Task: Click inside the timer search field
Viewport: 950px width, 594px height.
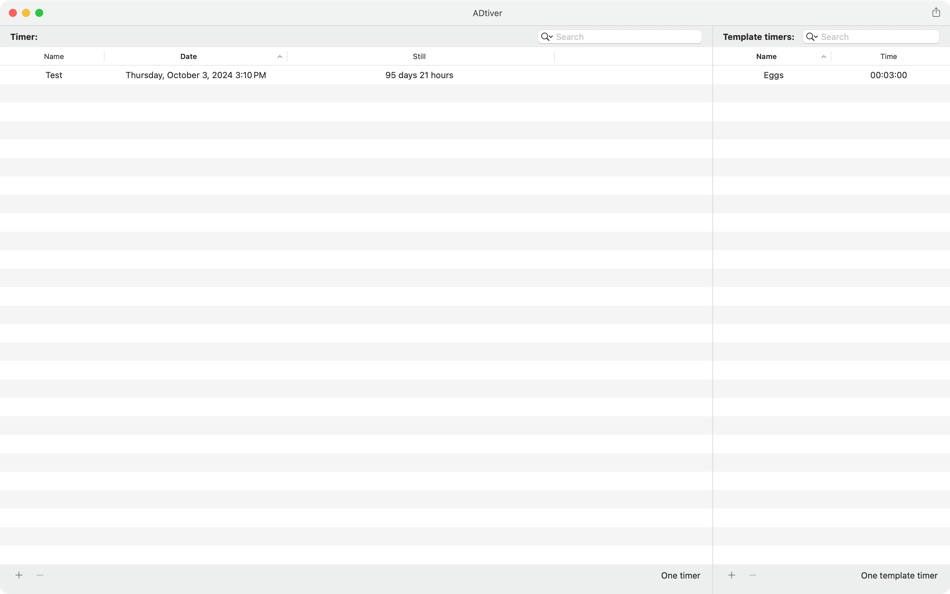Action: [x=620, y=36]
